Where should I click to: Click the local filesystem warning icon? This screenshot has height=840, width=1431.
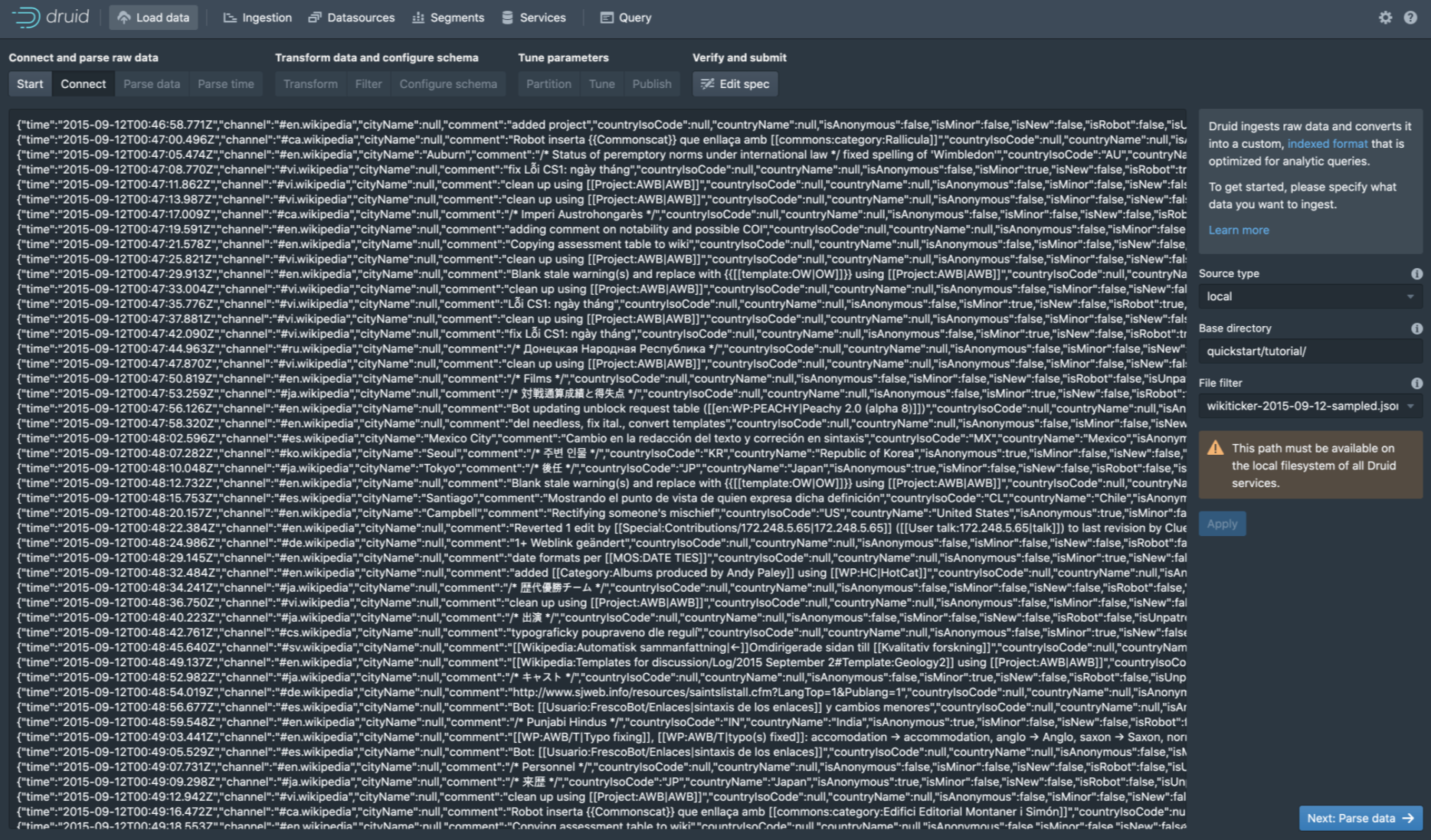(1215, 448)
